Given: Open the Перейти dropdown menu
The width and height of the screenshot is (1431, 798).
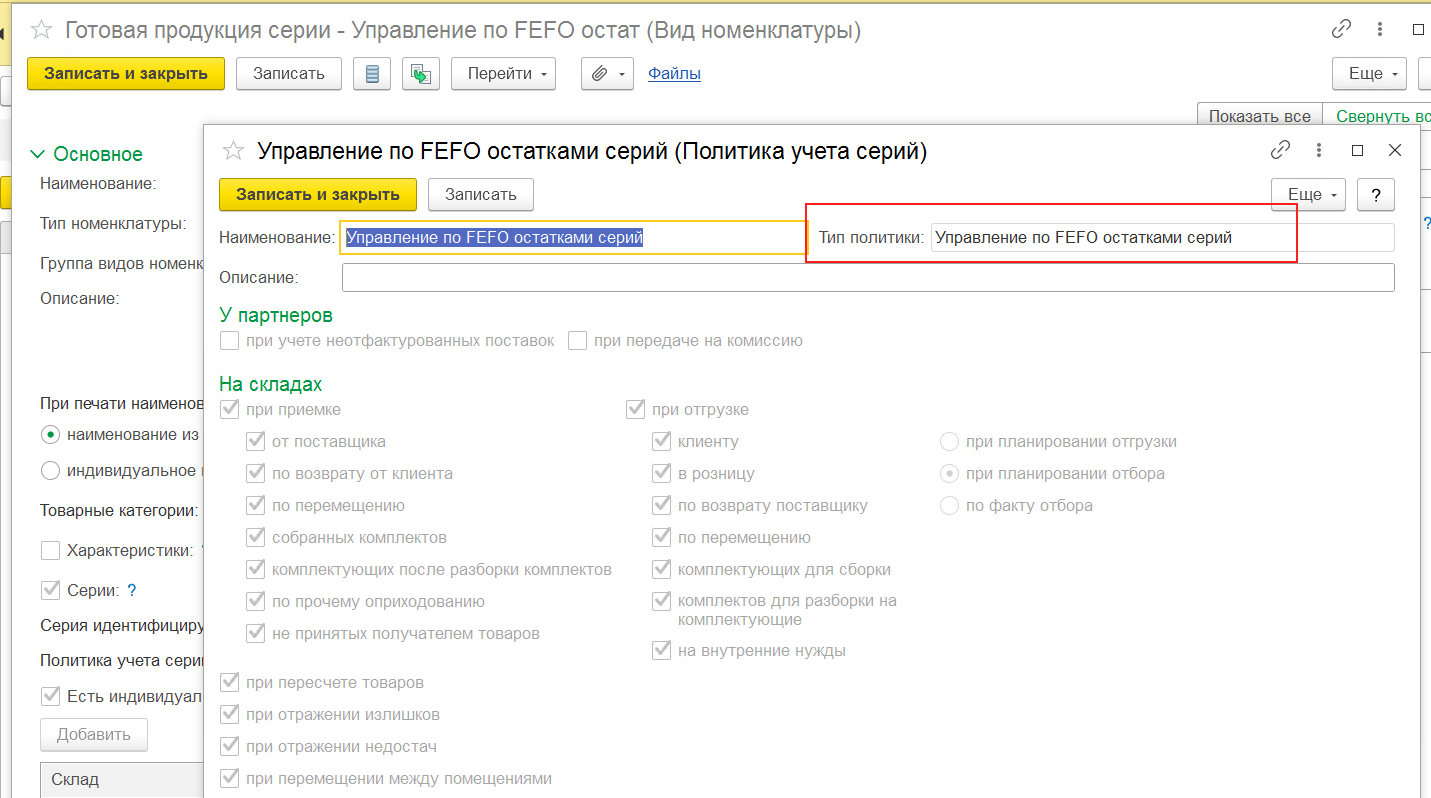Looking at the screenshot, I should coord(503,74).
